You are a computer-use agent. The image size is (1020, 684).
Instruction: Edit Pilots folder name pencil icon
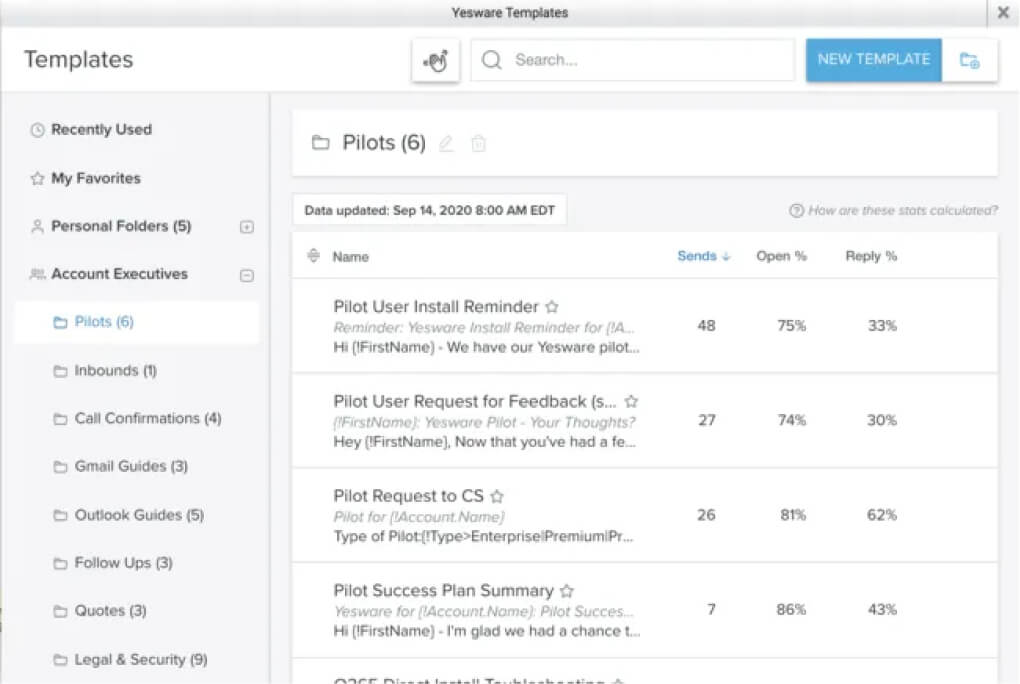click(446, 143)
